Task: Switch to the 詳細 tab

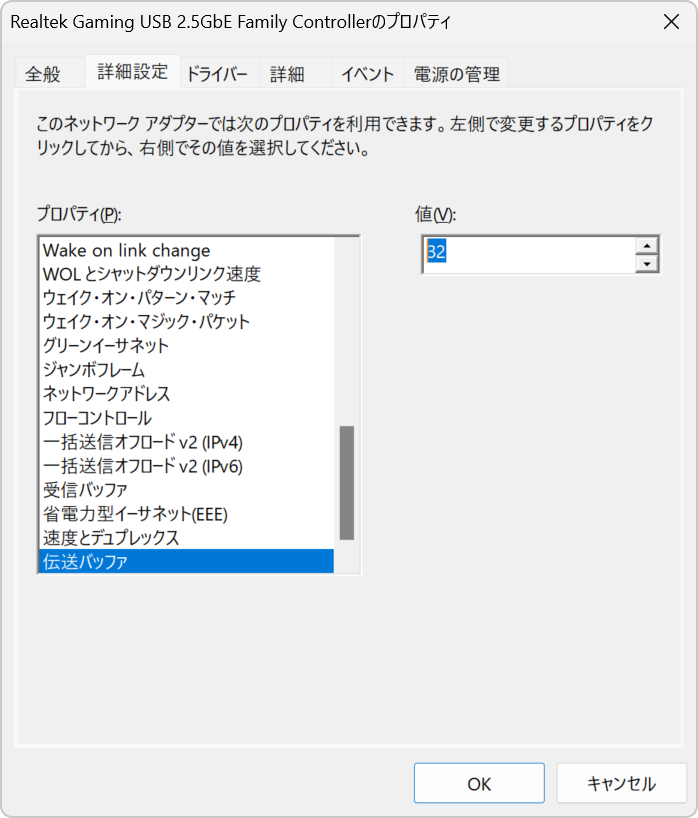Action: [x=287, y=74]
